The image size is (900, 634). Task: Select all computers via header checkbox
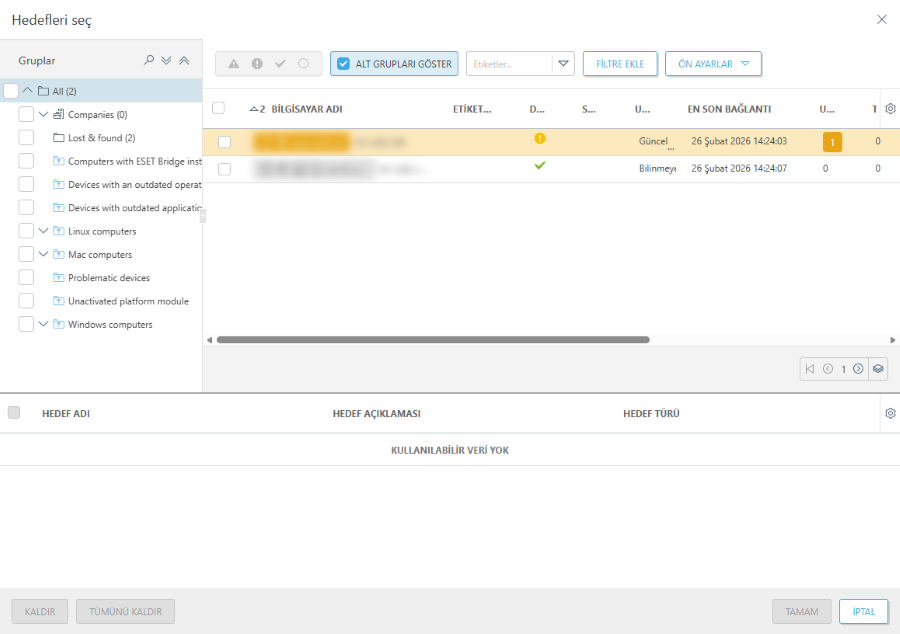(x=219, y=108)
